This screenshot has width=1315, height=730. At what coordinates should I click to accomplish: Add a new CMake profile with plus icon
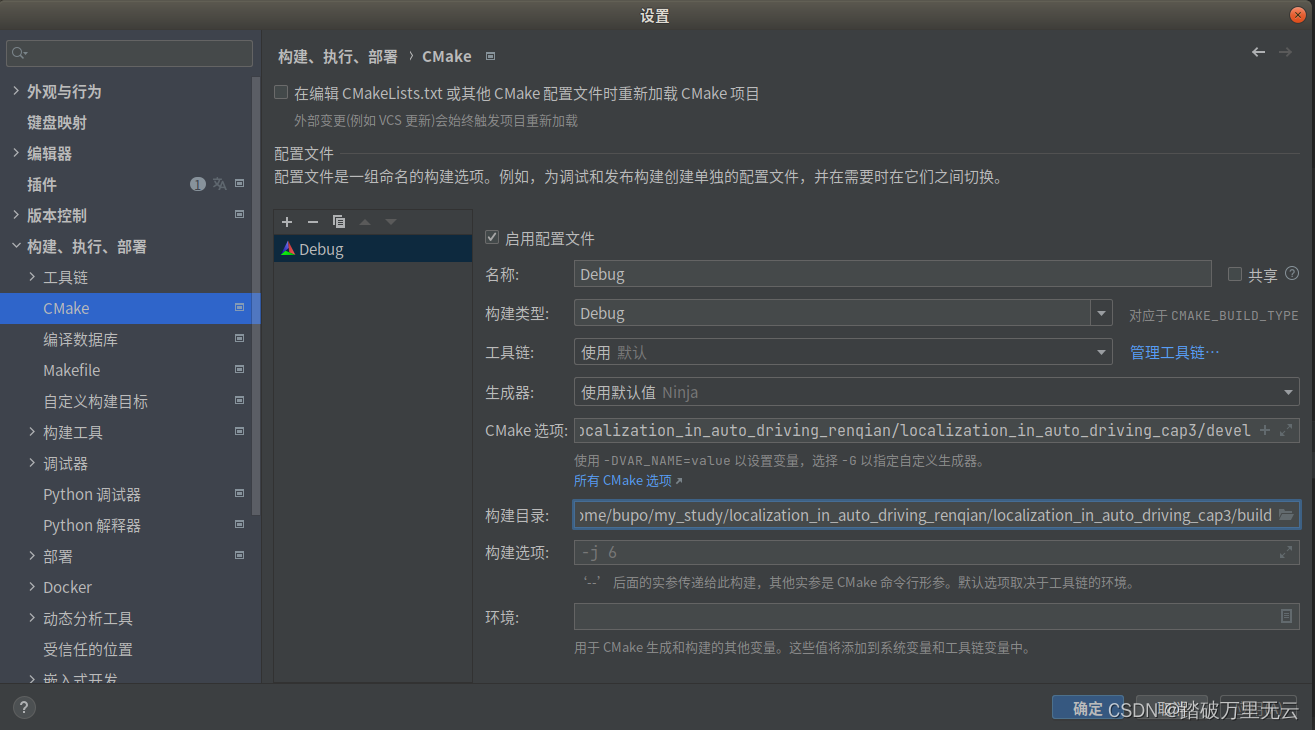pos(287,222)
